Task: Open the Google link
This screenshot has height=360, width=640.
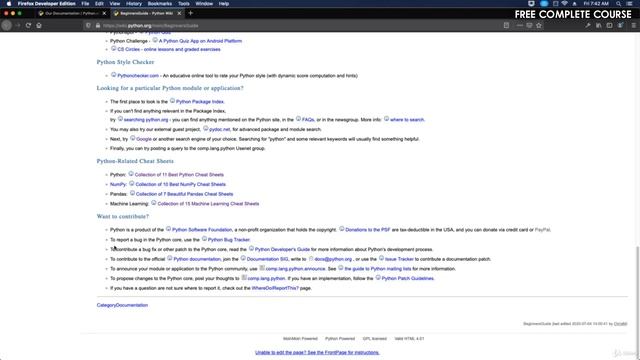Action: (x=144, y=139)
